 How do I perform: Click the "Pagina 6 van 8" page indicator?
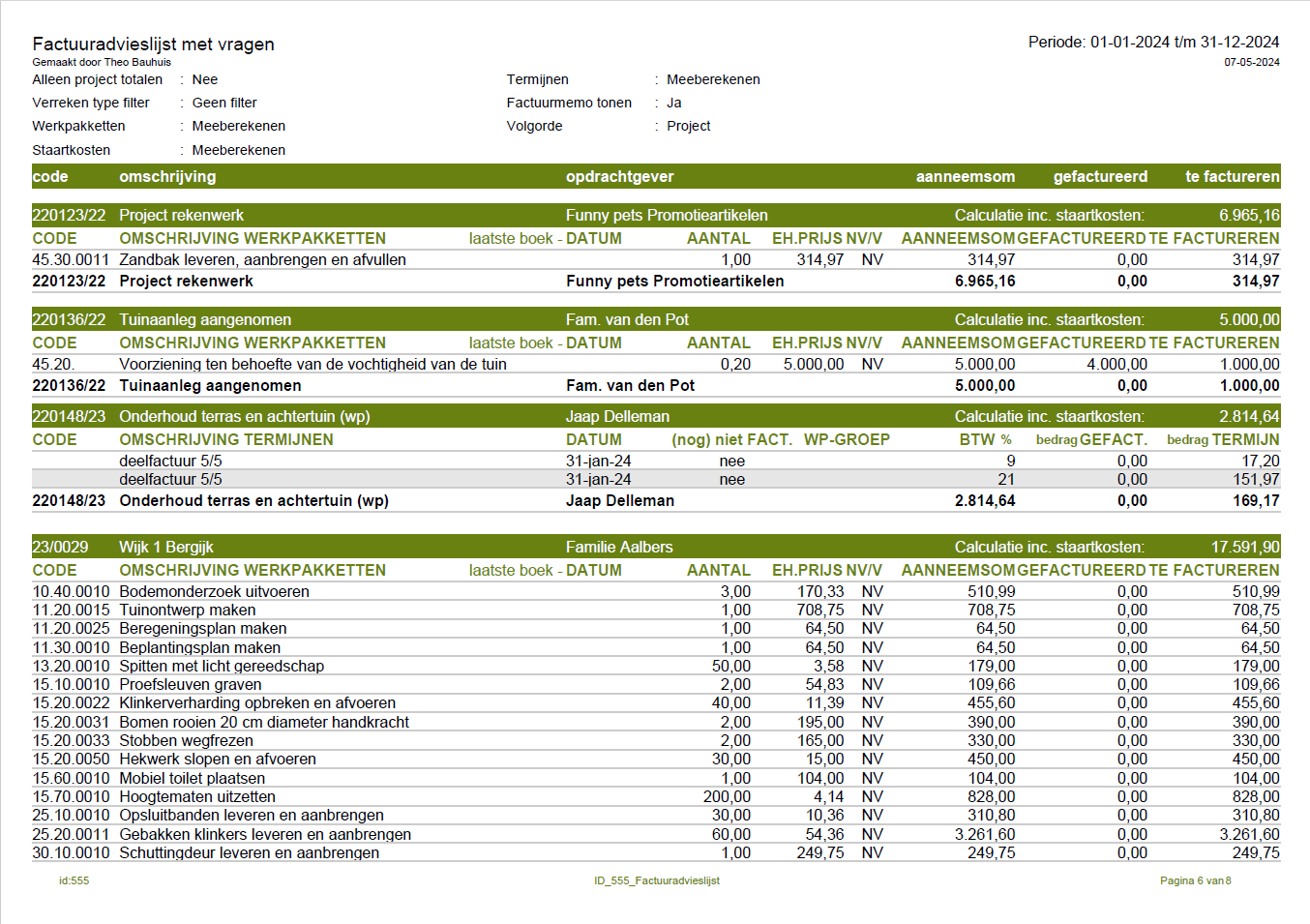click(x=1195, y=881)
